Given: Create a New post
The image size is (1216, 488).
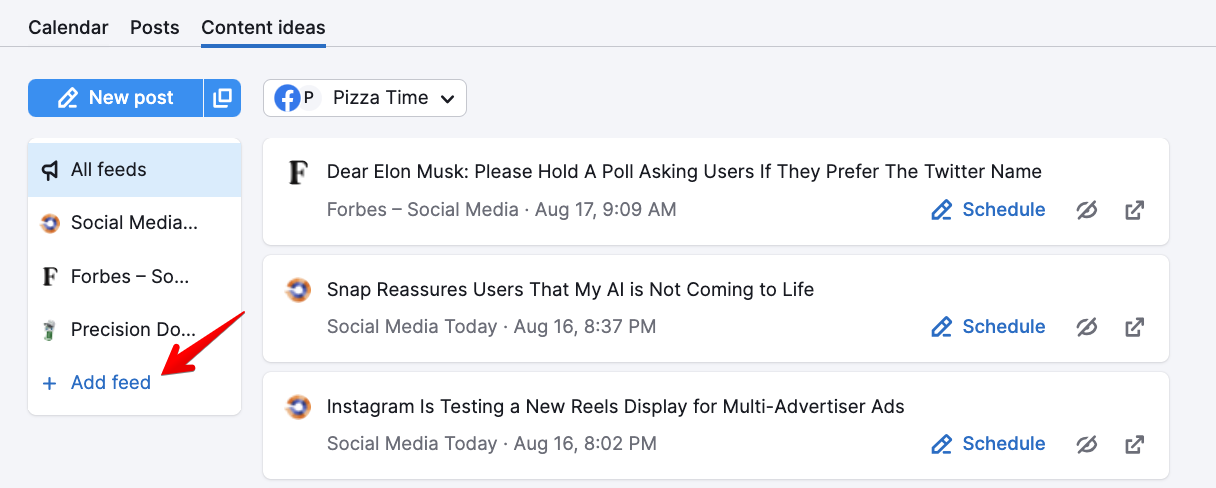Looking at the screenshot, I should (x=116, y=98).
